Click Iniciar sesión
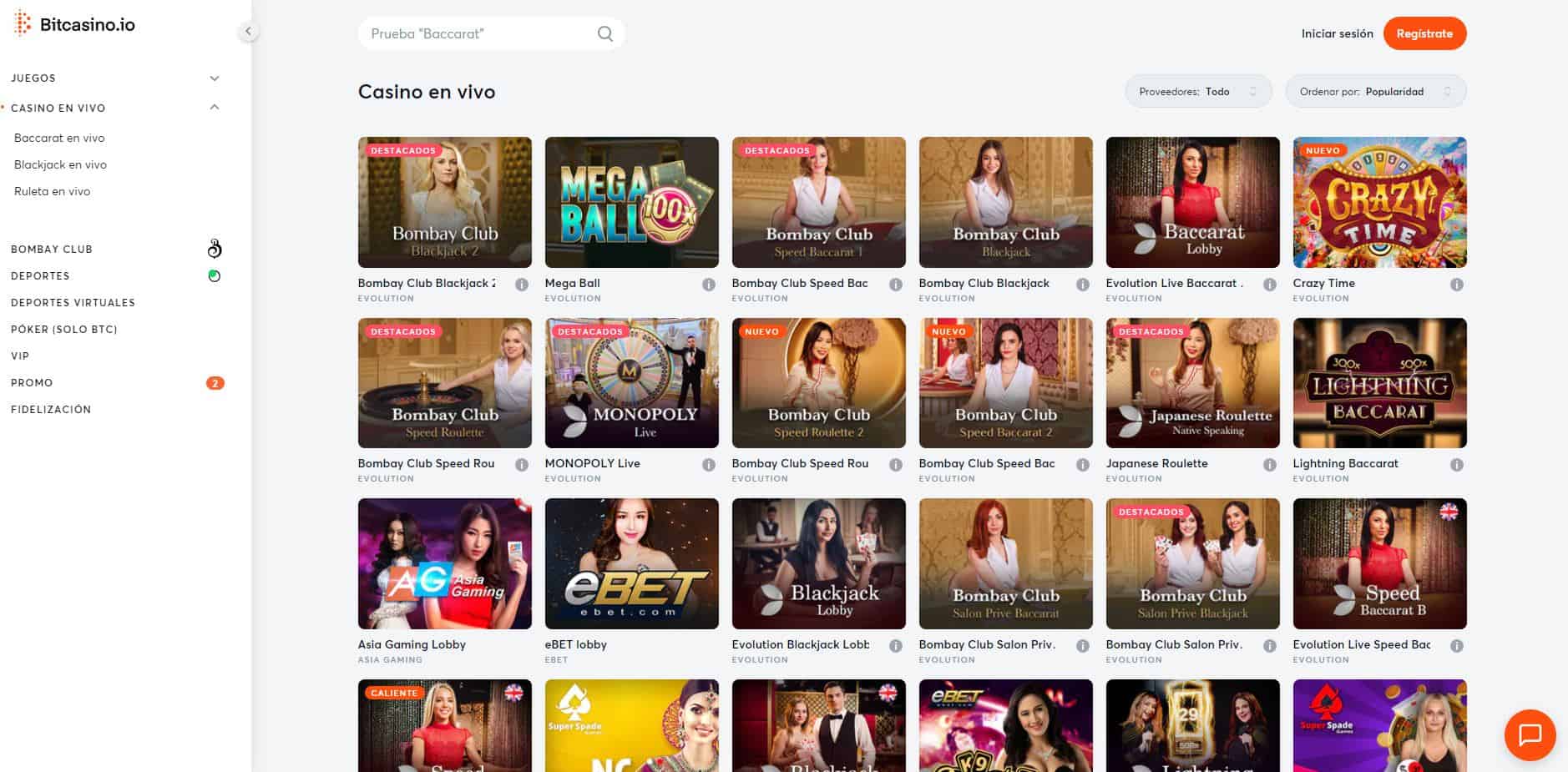Viewport: 1568px width, 772px height. 1337,33
